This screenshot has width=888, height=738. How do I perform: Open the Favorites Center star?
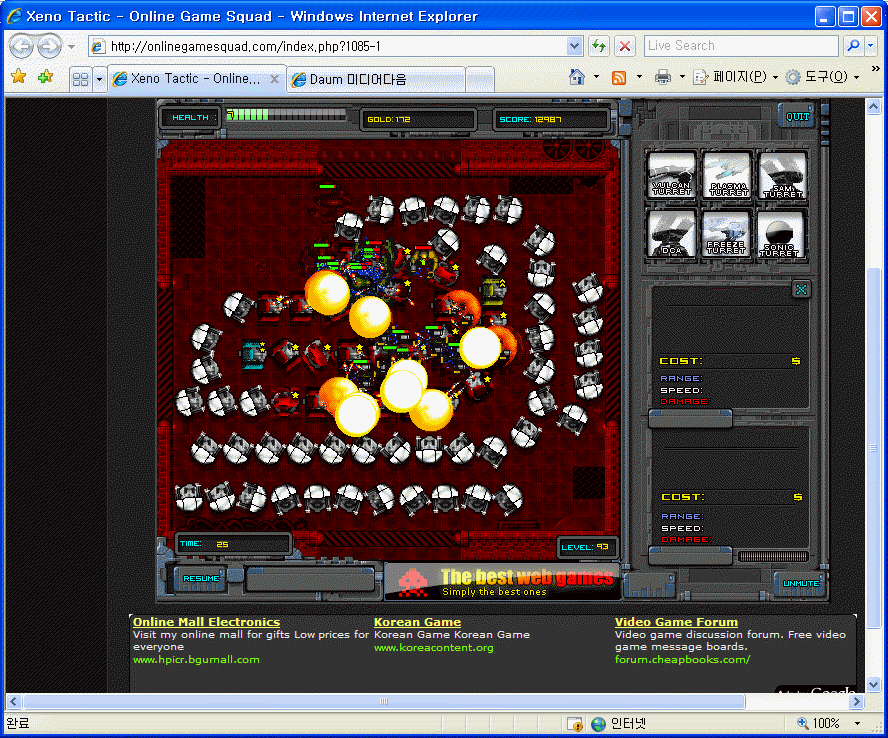point(19,76)
